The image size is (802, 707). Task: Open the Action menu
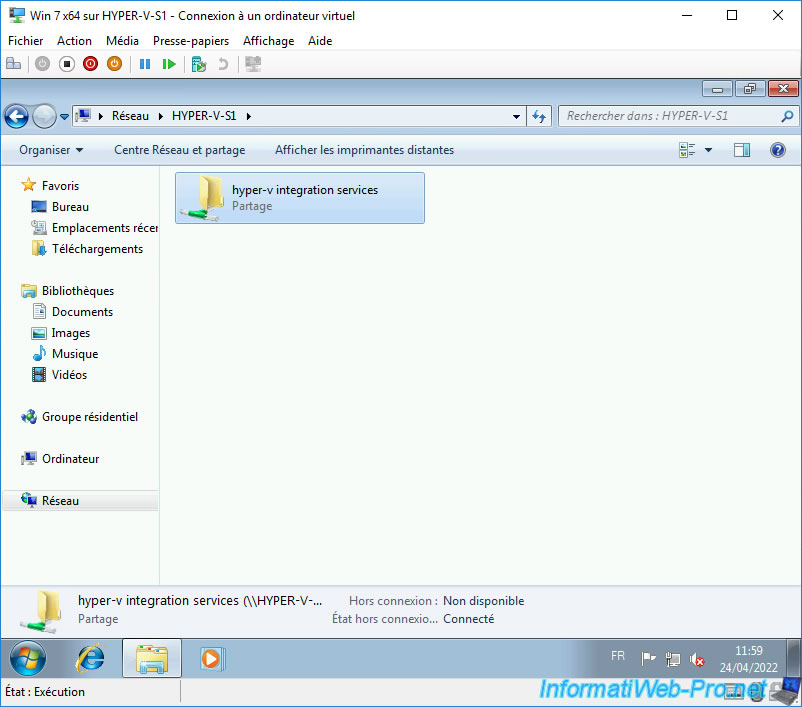[x=74, y=40]
